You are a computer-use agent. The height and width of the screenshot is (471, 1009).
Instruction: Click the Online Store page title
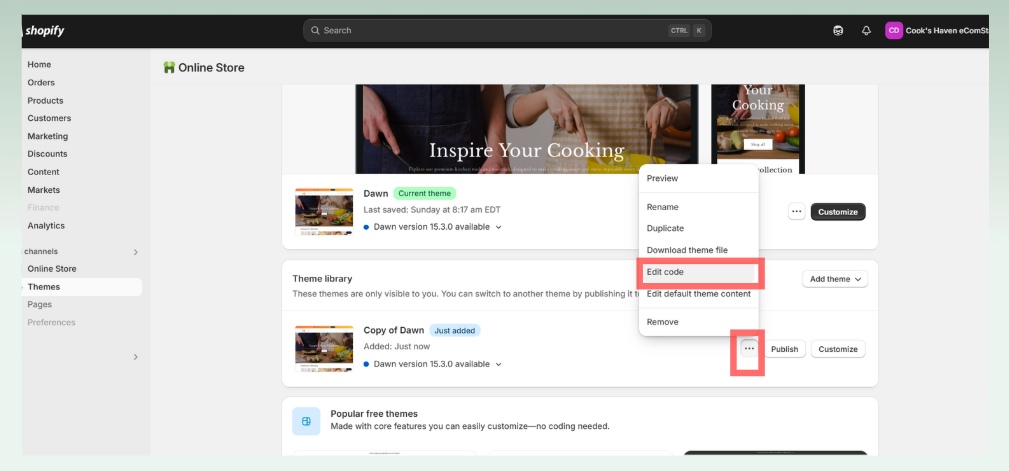pos(211,68)
